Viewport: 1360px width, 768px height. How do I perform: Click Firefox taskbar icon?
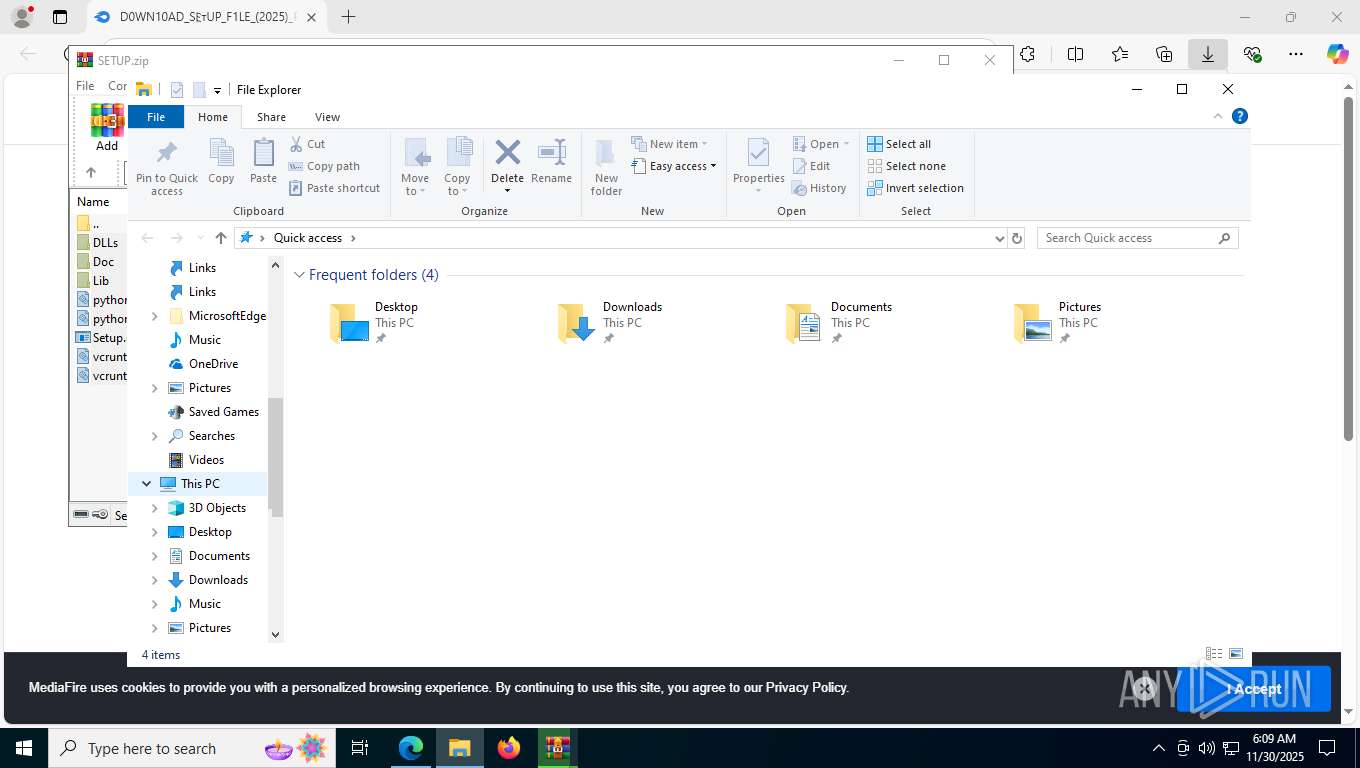pyautogui.click(x=509, y=748)
